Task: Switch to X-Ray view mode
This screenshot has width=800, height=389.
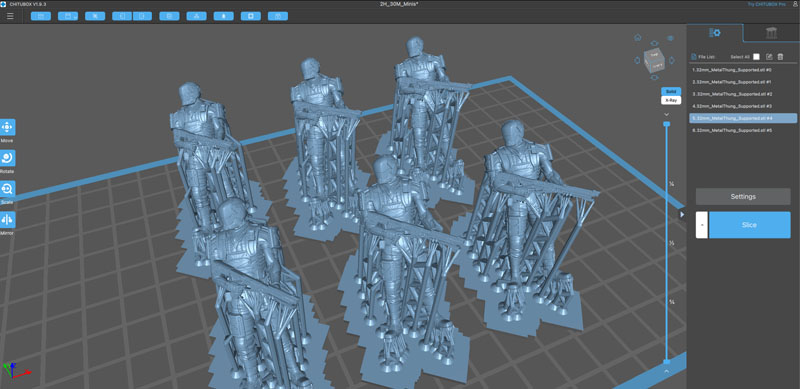Action: 671,100
